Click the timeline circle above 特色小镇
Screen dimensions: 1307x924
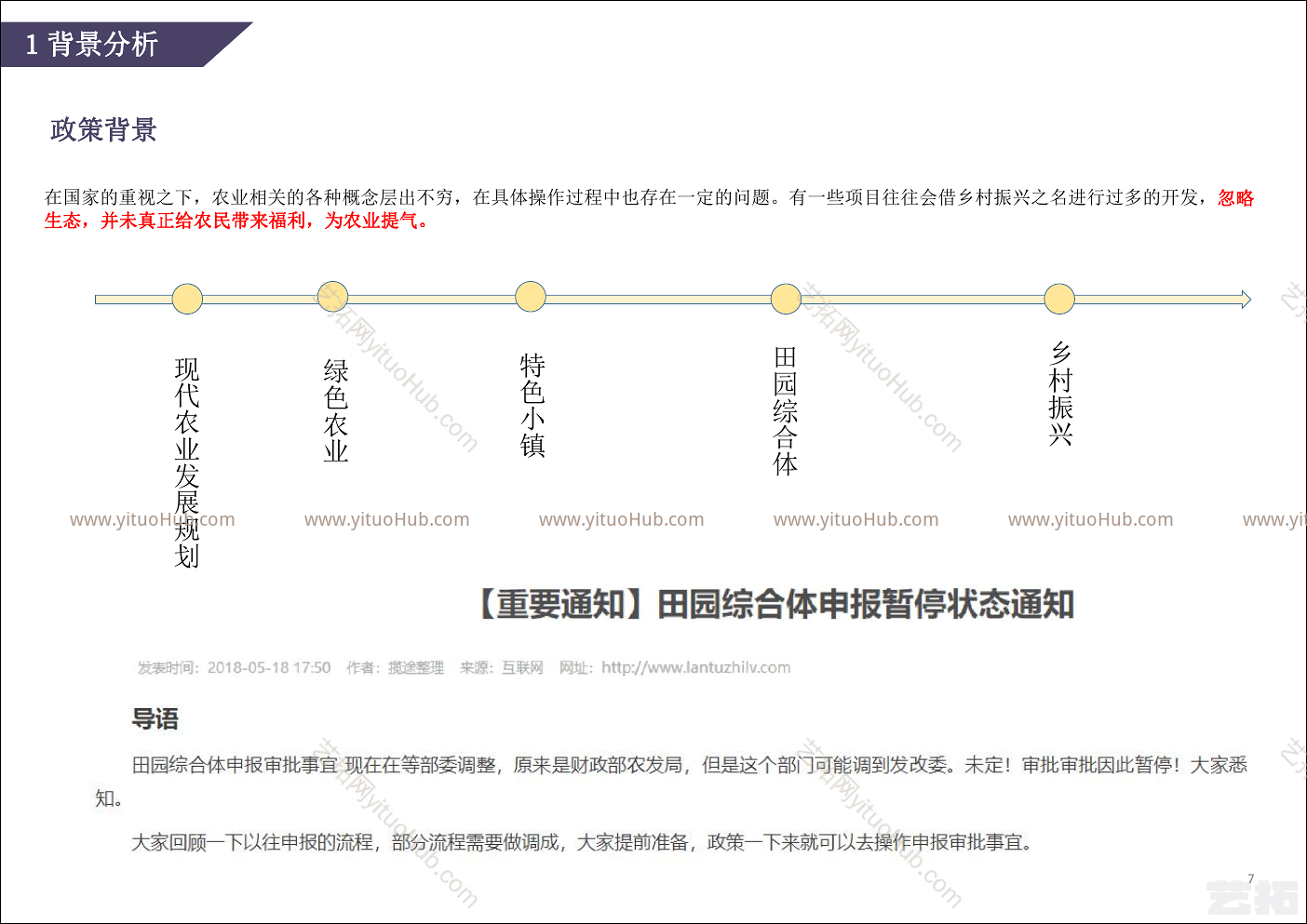coord(531,296)
